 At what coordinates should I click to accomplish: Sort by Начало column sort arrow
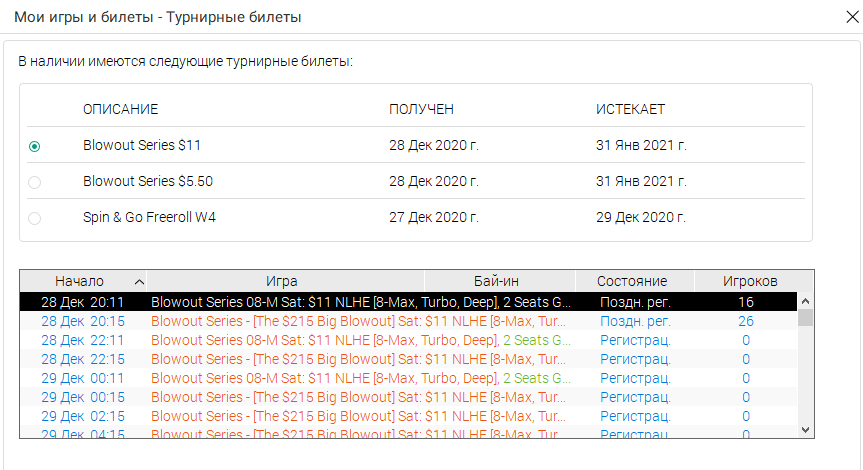tap(139, 282)
